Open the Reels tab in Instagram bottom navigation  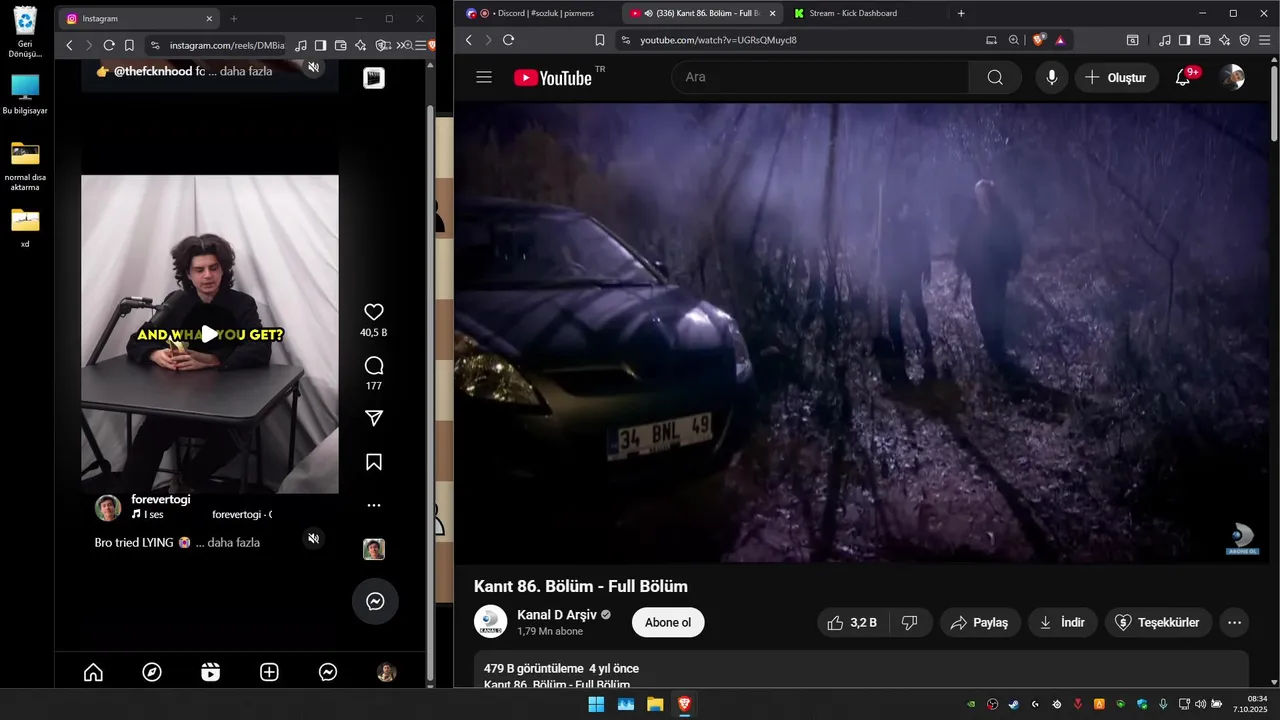click(x=210, y=673)
